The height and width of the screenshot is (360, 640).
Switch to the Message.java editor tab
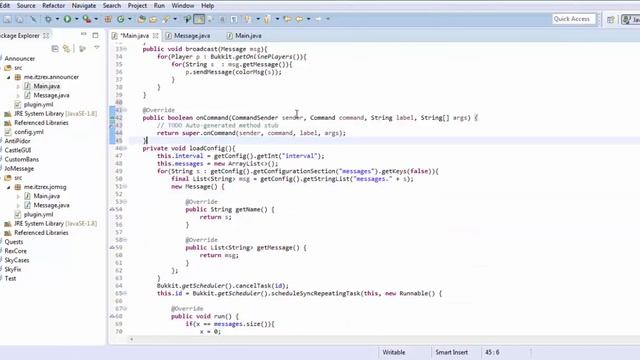pyautogui.click(x=188, y=36)
